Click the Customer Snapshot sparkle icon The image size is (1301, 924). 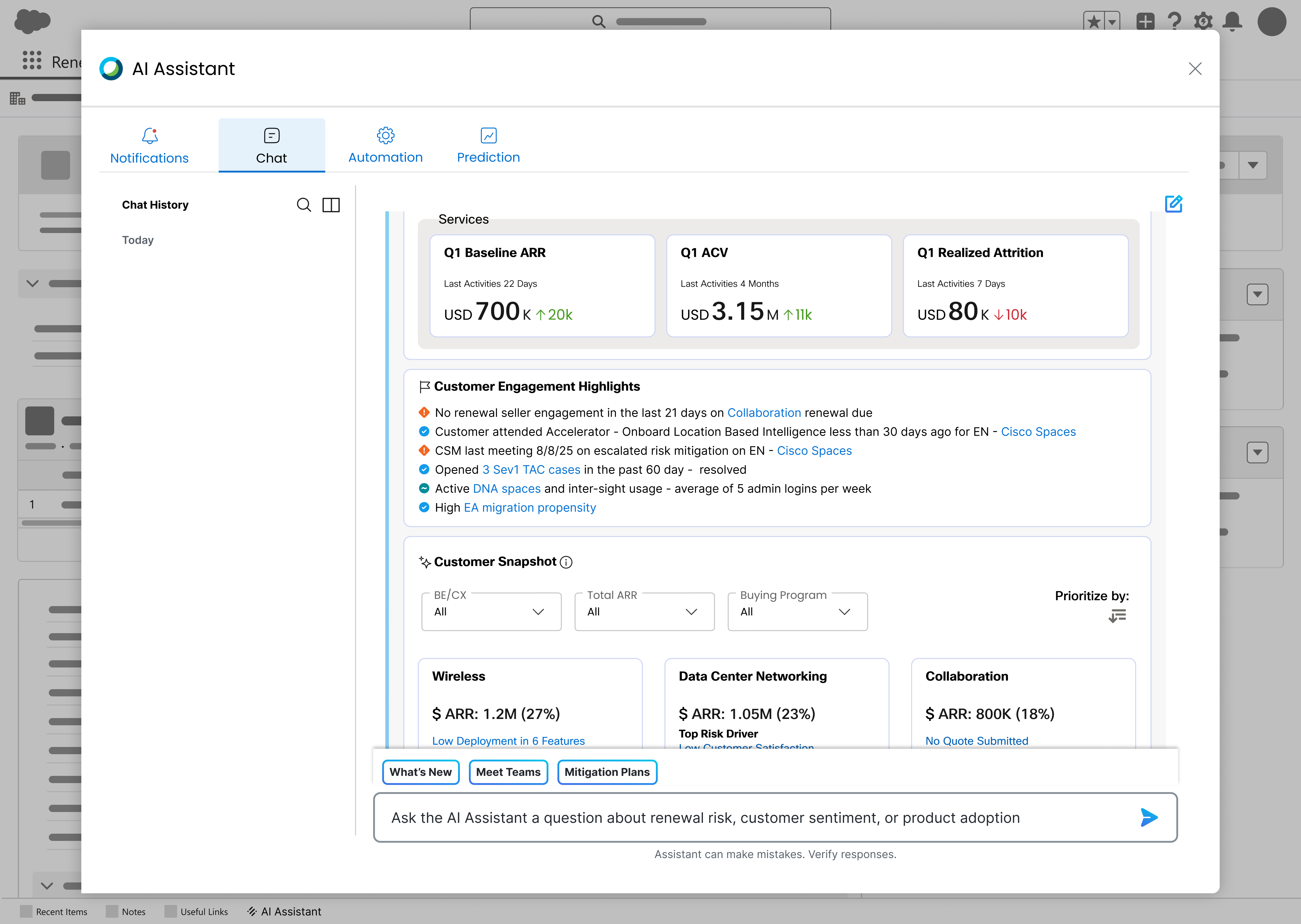coord(425,562)
